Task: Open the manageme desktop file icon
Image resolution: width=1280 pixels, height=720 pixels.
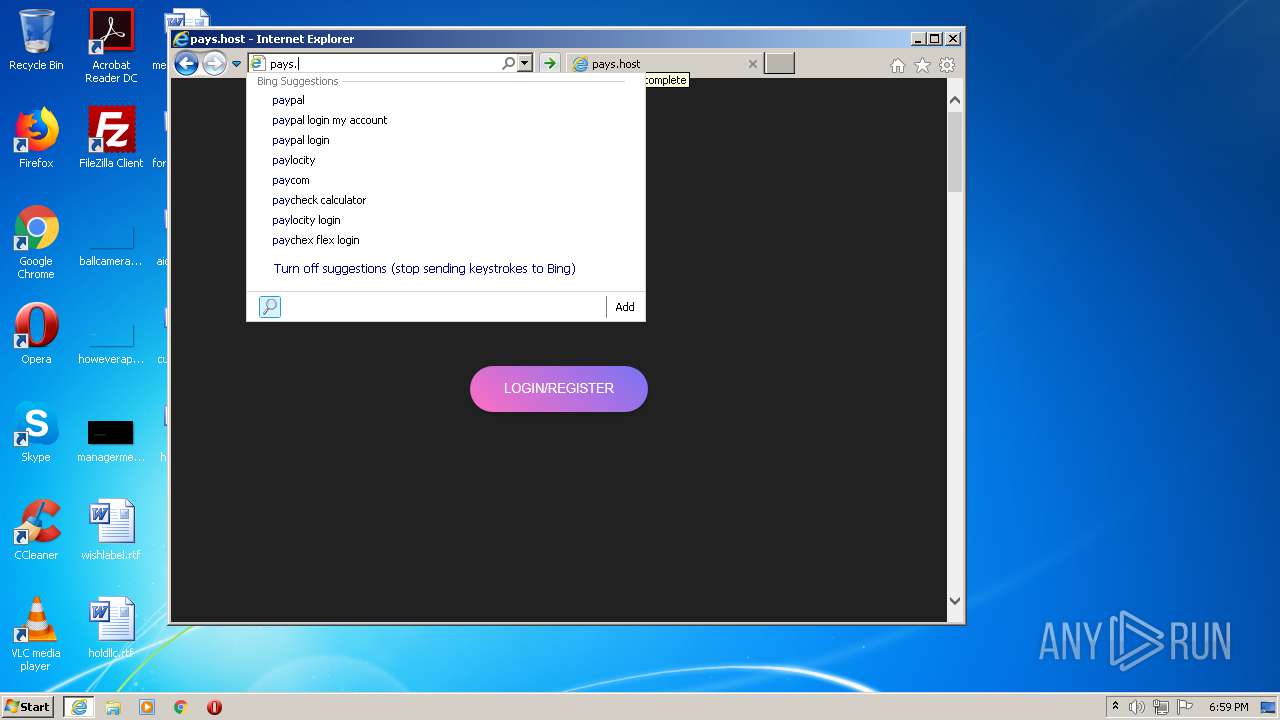Action: 111,440
